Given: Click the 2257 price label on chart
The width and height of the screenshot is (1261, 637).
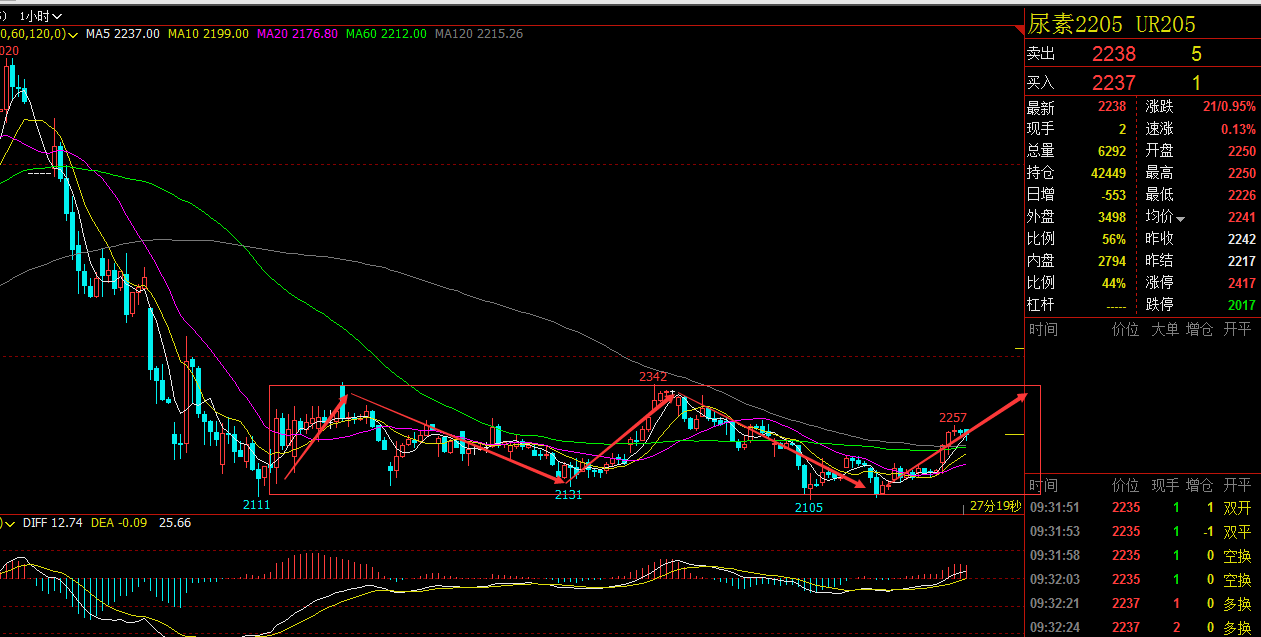Looking at the screenshot, I should [953, 417].
